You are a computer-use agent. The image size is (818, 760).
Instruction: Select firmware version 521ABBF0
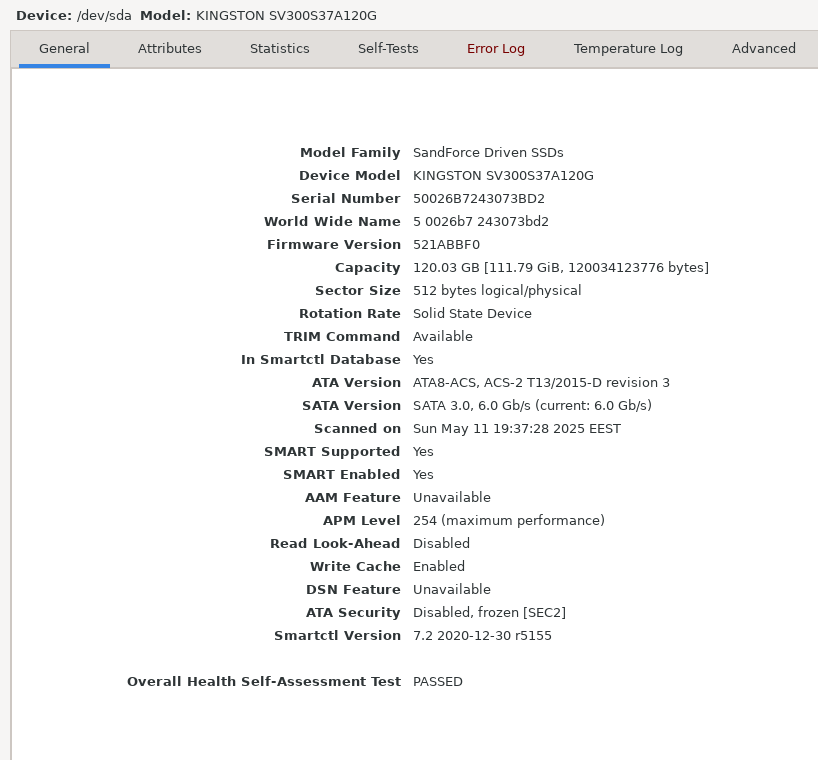447,245
